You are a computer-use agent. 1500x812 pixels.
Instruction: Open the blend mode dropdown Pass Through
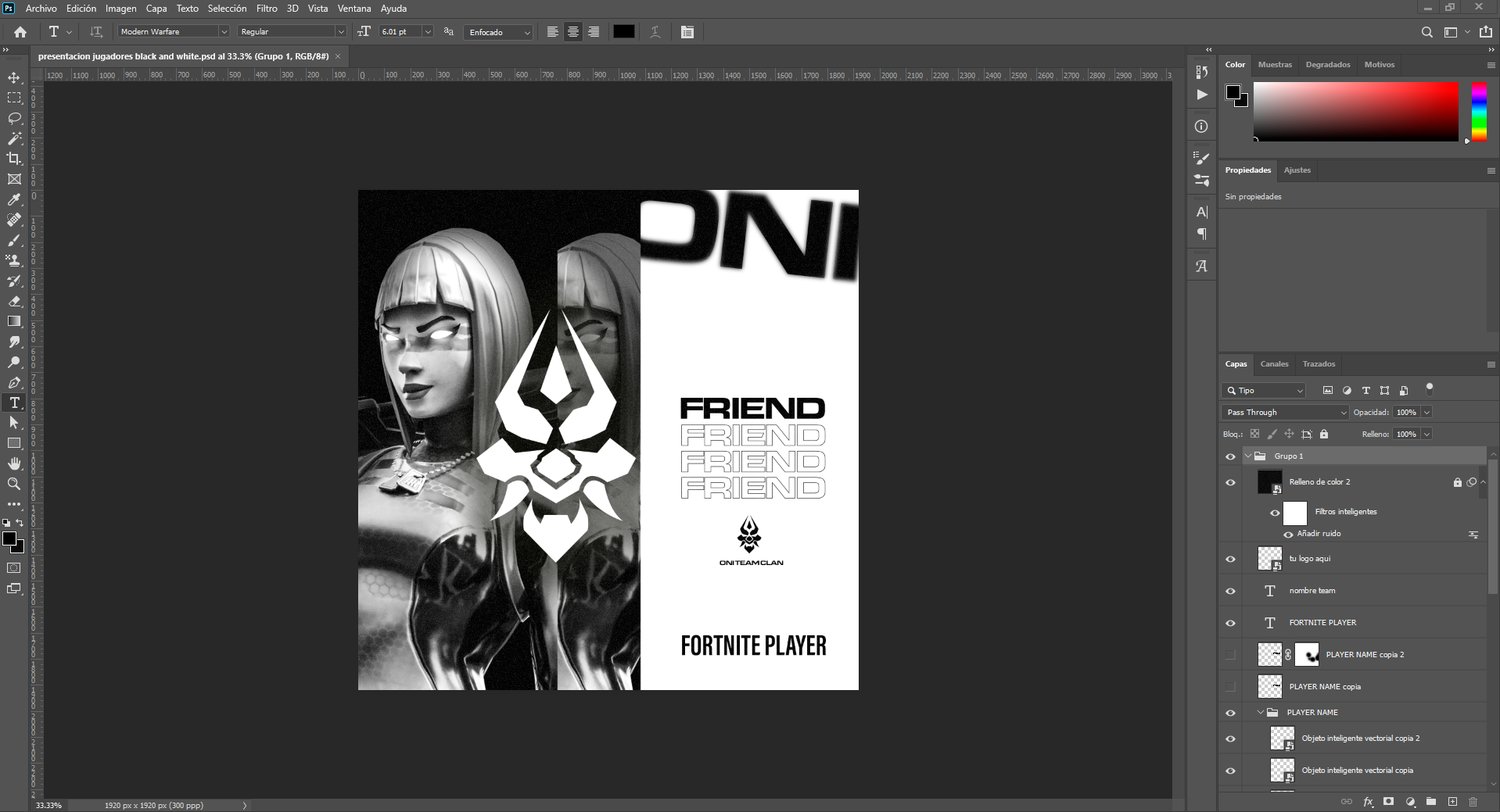click(1286, 412)
